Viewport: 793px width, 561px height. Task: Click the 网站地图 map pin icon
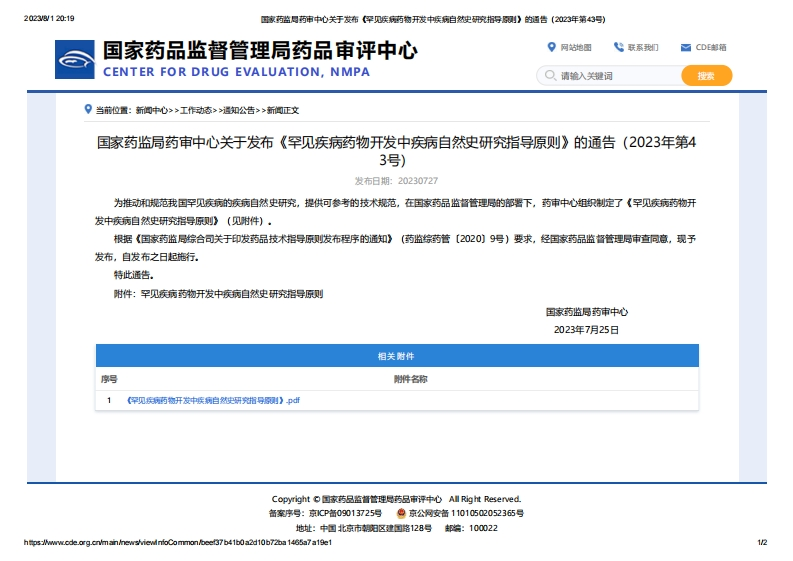551,47
